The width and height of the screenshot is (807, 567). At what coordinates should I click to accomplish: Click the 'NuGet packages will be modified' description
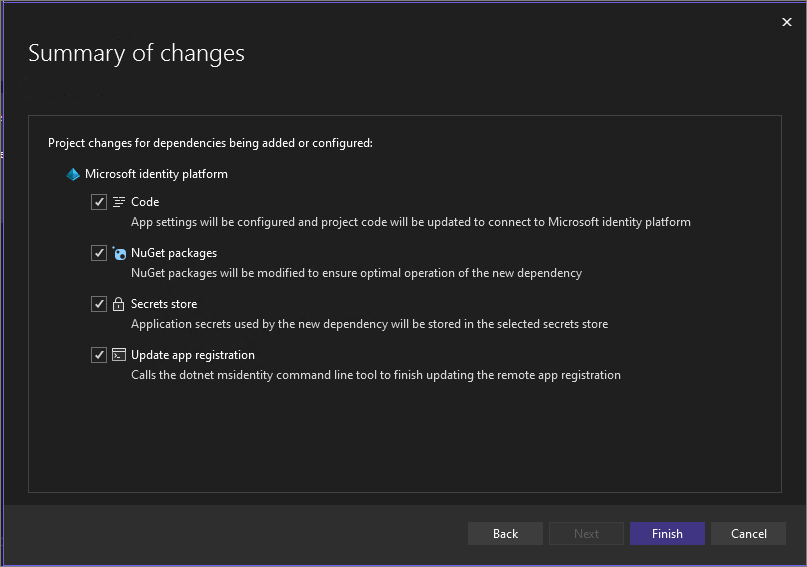[x=356, y=273]
